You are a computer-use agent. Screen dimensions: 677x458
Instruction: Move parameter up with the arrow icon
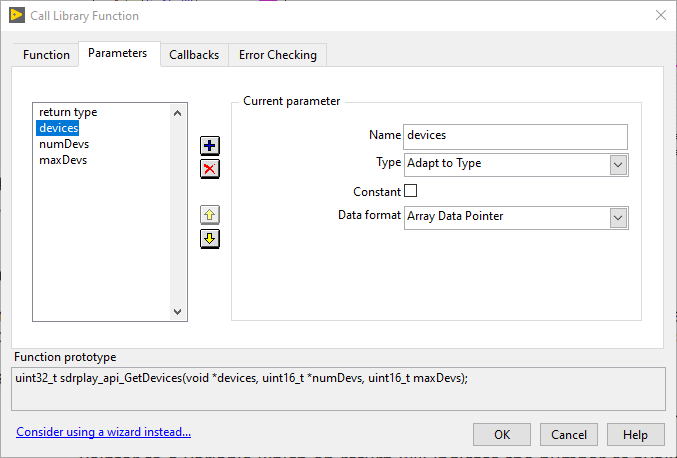point(210,215)
